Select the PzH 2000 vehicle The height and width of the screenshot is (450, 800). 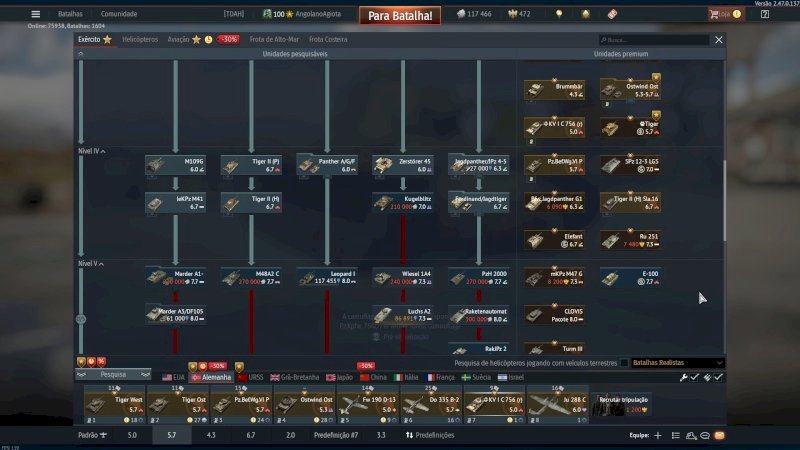(x=479, y=278)
